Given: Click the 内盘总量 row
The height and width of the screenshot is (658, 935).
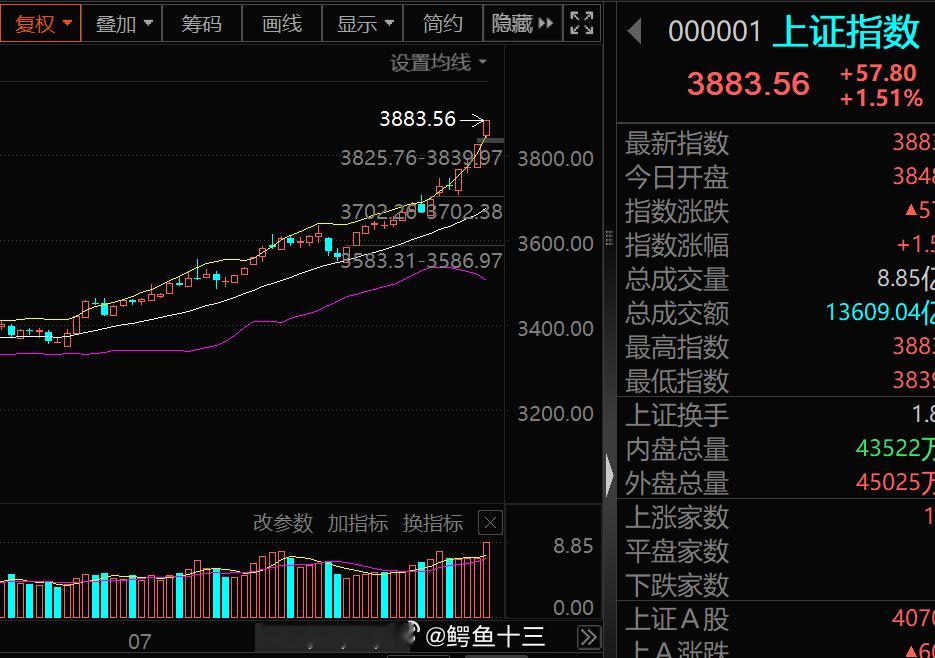Looking at the screenshot, I should [x=776, y=449].
